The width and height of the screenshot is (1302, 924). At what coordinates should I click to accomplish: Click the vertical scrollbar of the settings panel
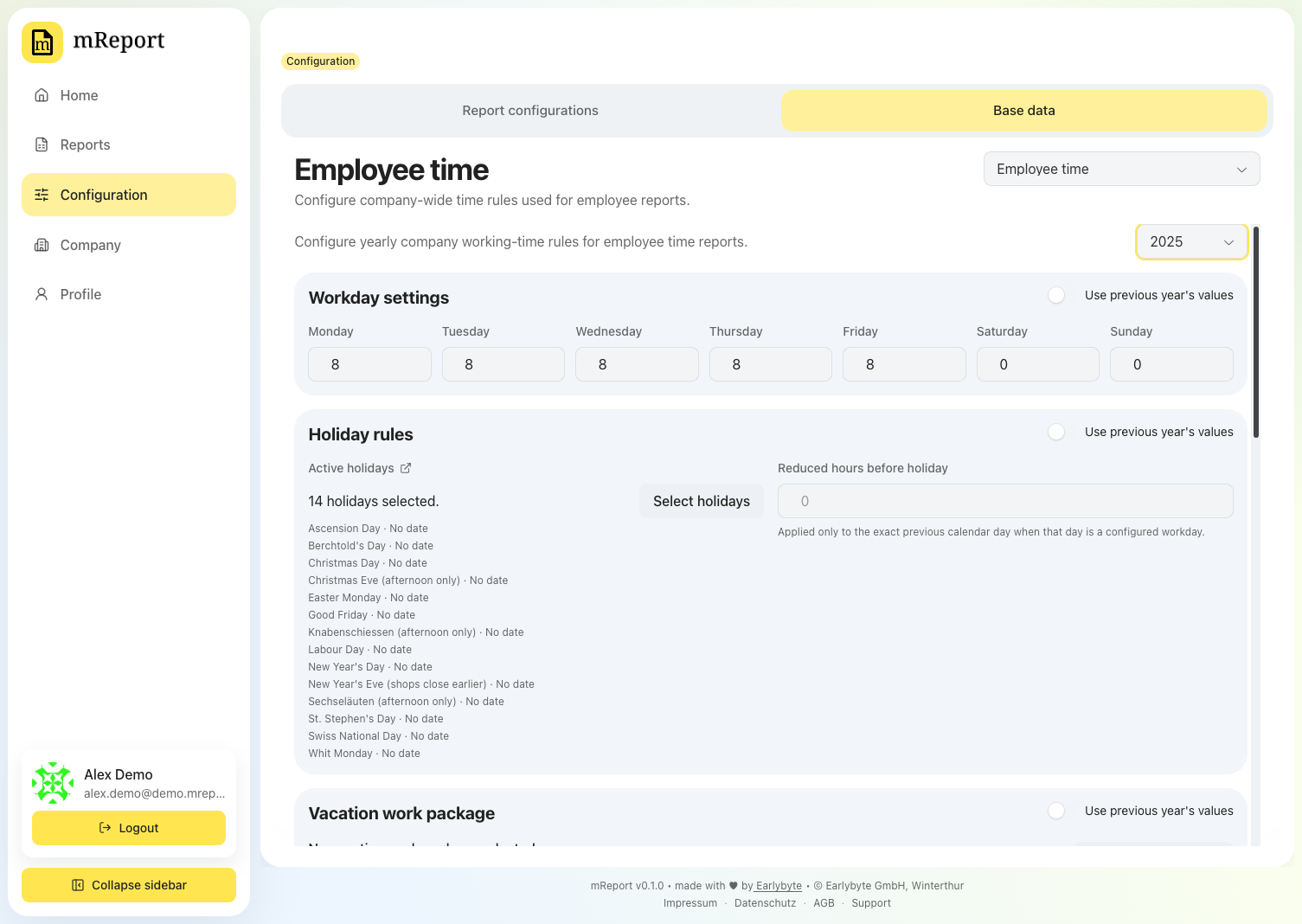[x=1256, y=332]
